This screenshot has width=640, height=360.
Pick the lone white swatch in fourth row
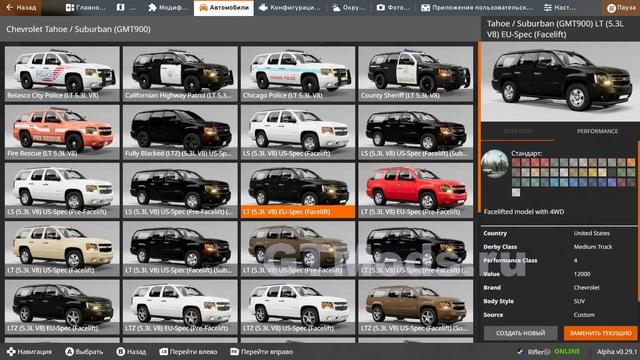click(516, 192)
